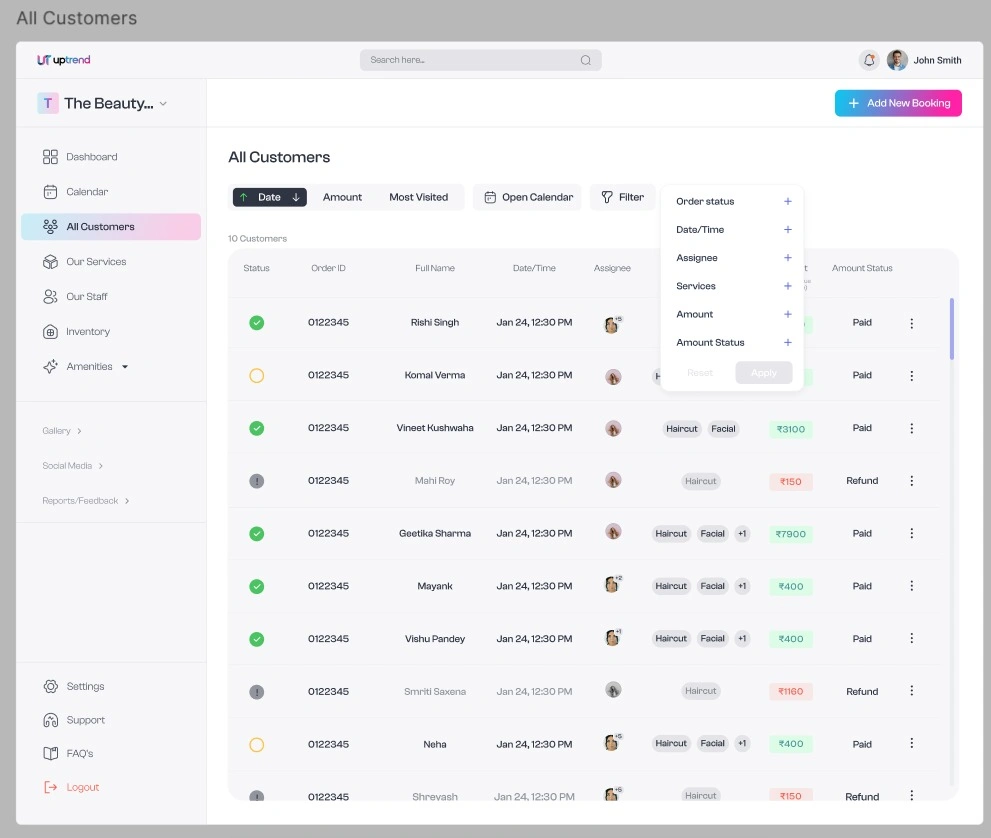Viewport: 991px width, 838px height.
Task: Click the Settings gear icon
Action: click(51, 686)
